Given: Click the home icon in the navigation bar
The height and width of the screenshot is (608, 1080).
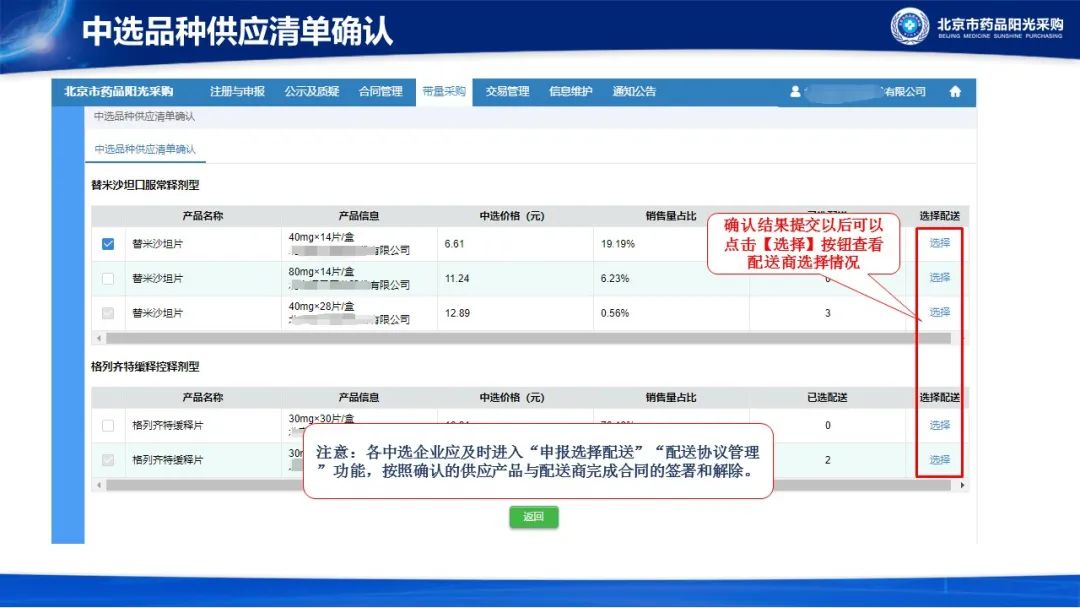Looking at the screenshot, I should [954, 92].
